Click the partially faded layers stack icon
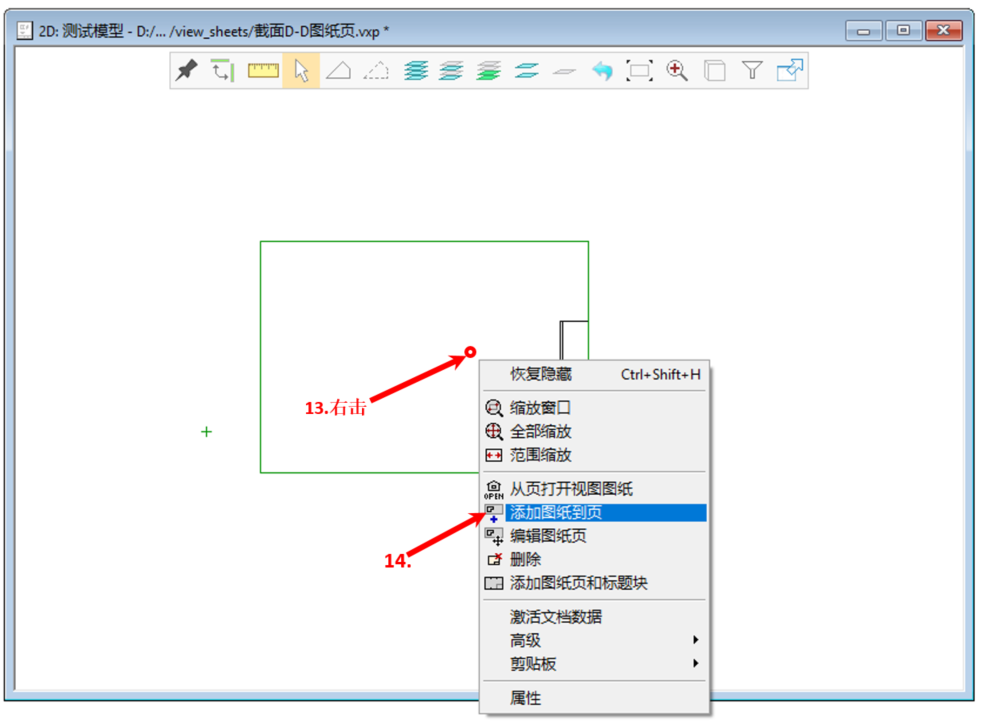The image size is (983, 726). [x=451, y=70]
